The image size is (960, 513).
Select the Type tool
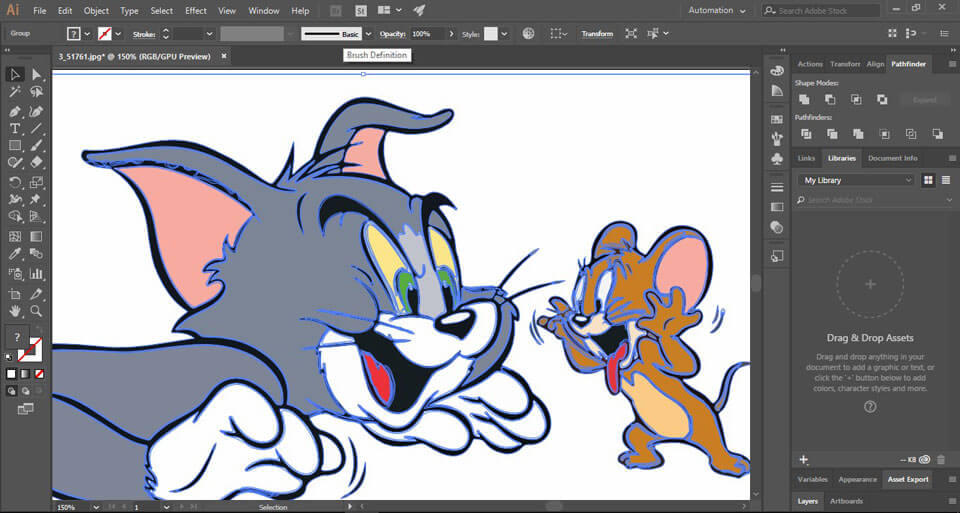tap(15, 129)
